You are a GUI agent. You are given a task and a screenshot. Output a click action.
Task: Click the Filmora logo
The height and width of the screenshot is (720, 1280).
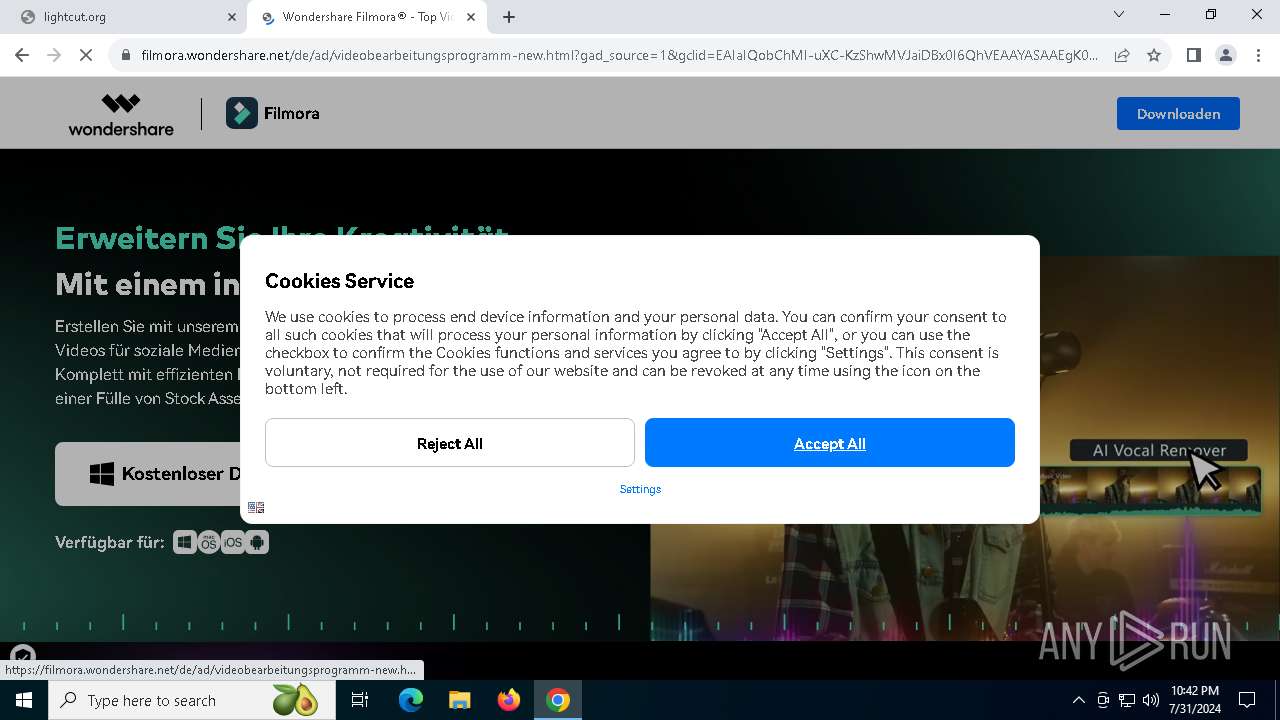coord(273,113)
